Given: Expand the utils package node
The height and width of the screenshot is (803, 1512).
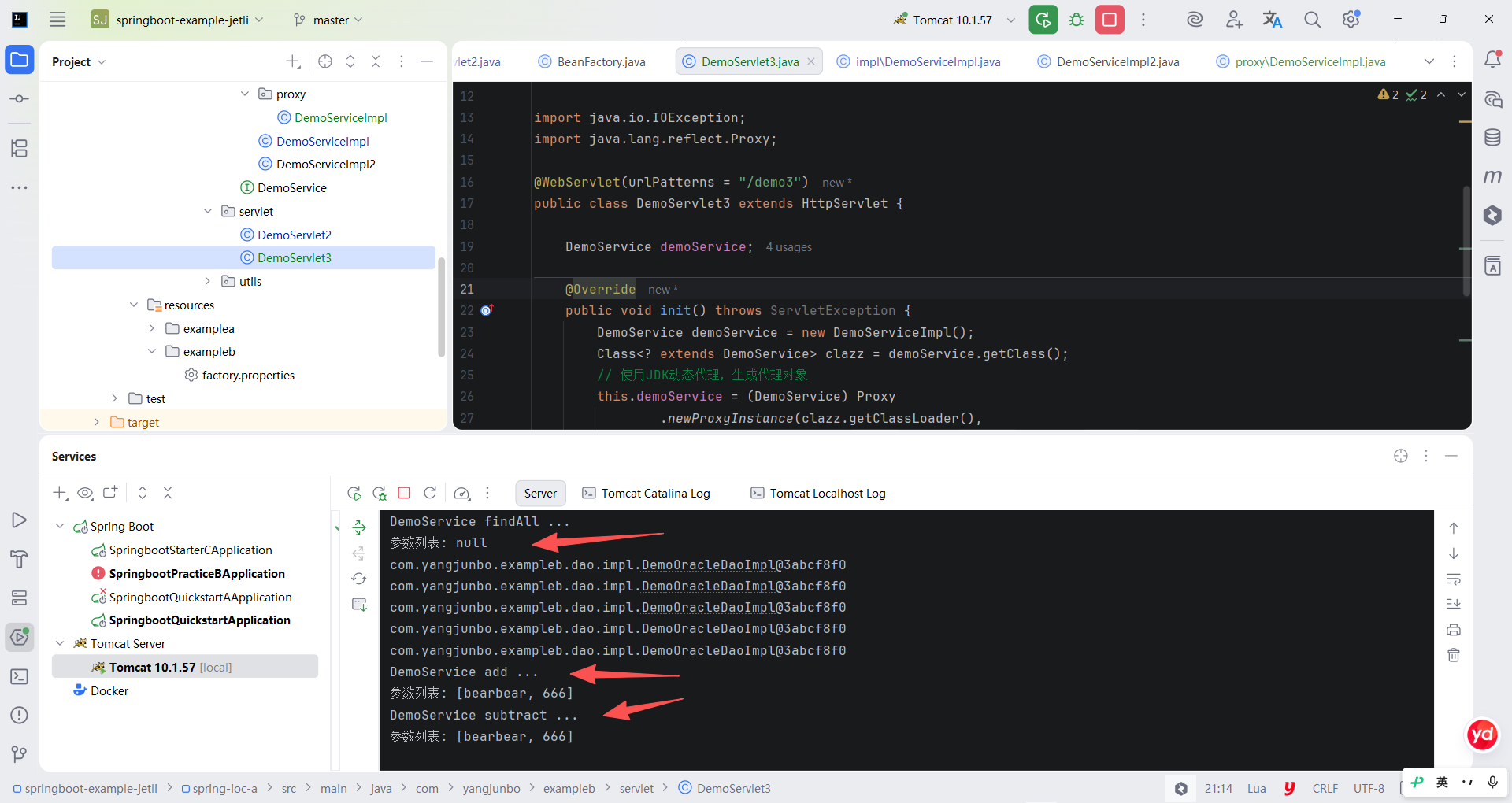Looking at the screenshot, I should (208, 281).
